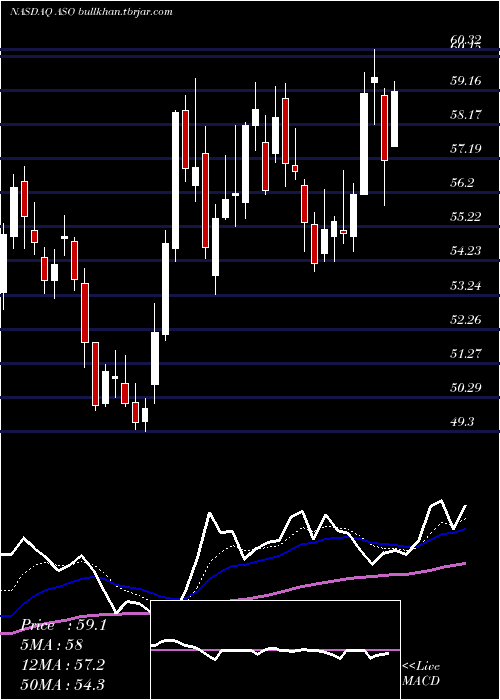500x700 pixels.
Task: Click the 53.24 price axis label
Action: [466, 285]
